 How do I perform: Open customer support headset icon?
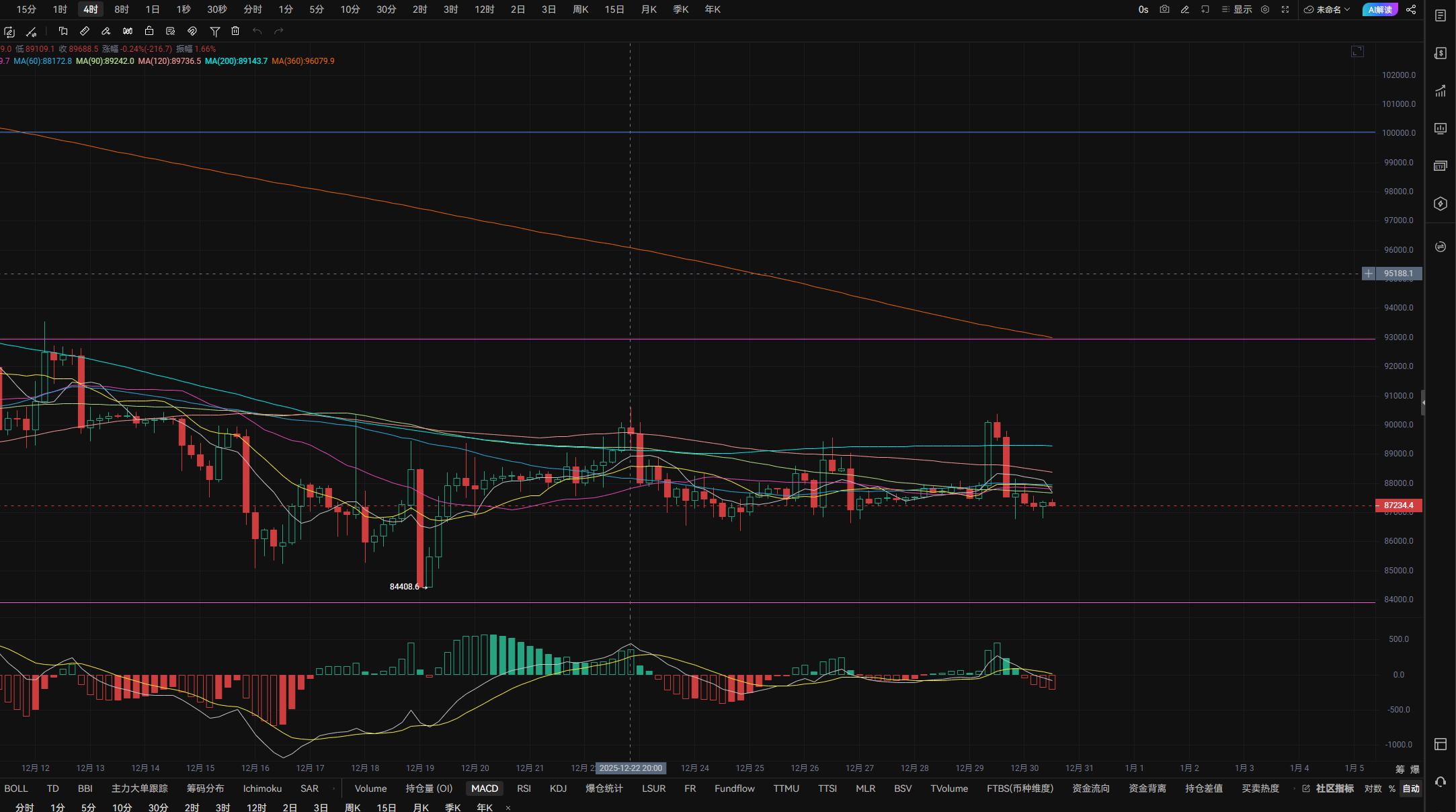(x=1440, y=782)
